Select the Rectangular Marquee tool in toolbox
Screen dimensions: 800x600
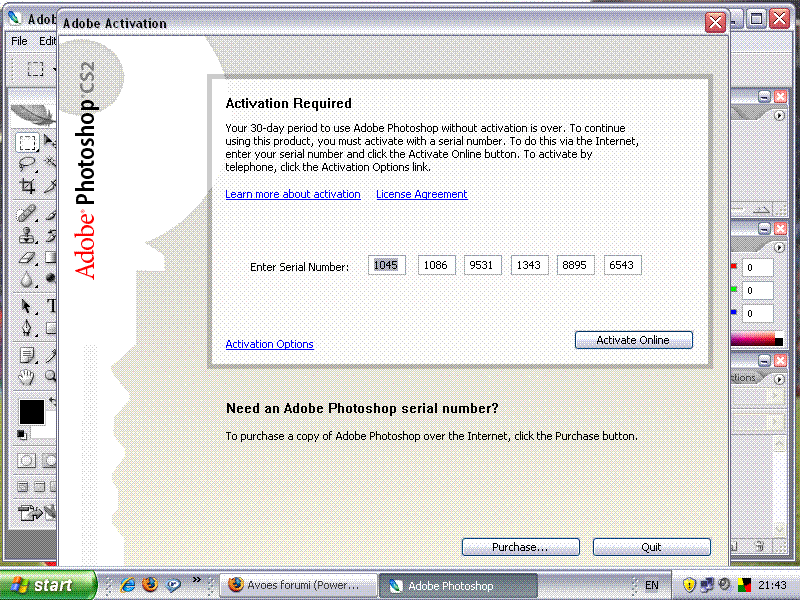27,143
